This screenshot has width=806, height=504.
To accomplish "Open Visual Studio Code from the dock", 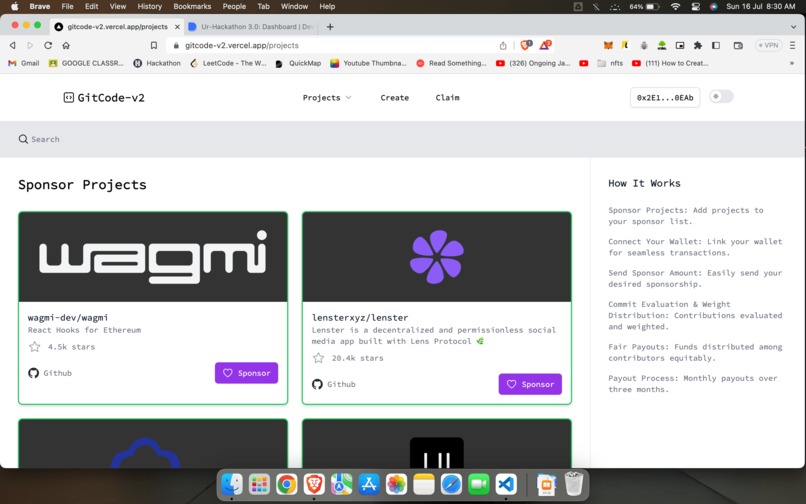I will [506, 484].
